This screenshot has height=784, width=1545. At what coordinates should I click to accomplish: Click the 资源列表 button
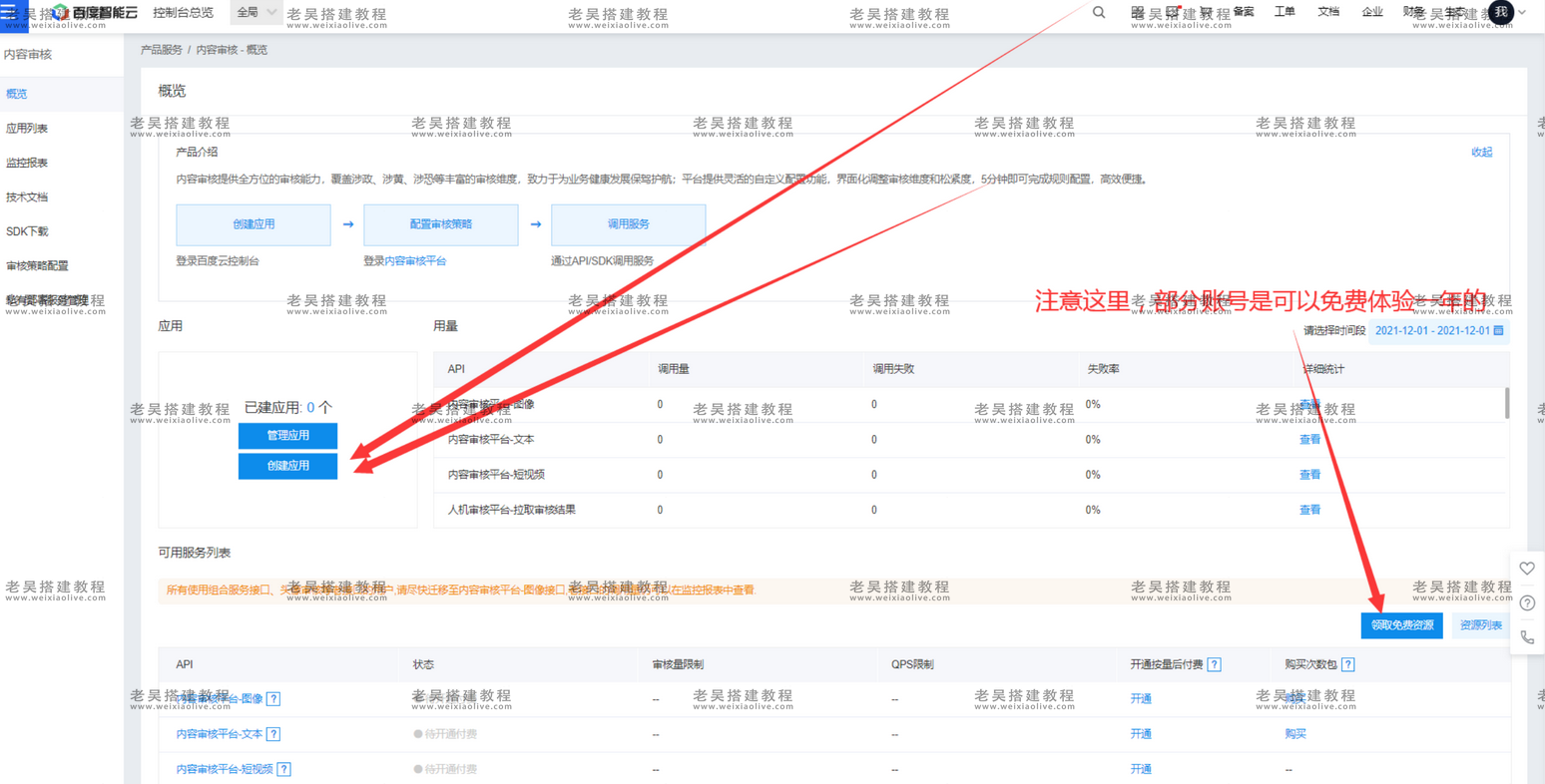point(1480,625)
